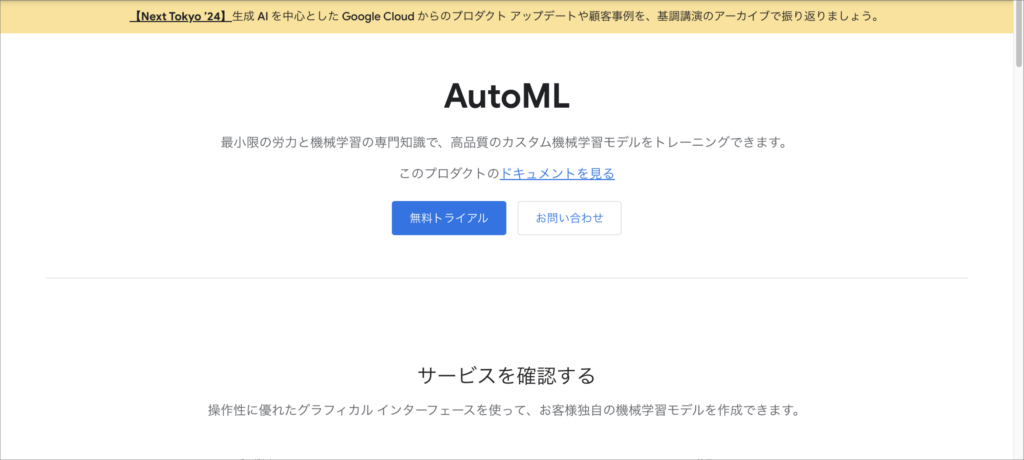
Task: Click the 操作性に優れたグラフィカル description text
Action: click(504, 410)
